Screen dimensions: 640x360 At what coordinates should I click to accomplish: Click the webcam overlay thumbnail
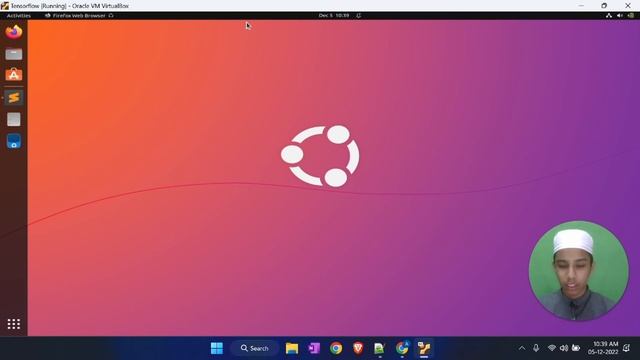578,271
